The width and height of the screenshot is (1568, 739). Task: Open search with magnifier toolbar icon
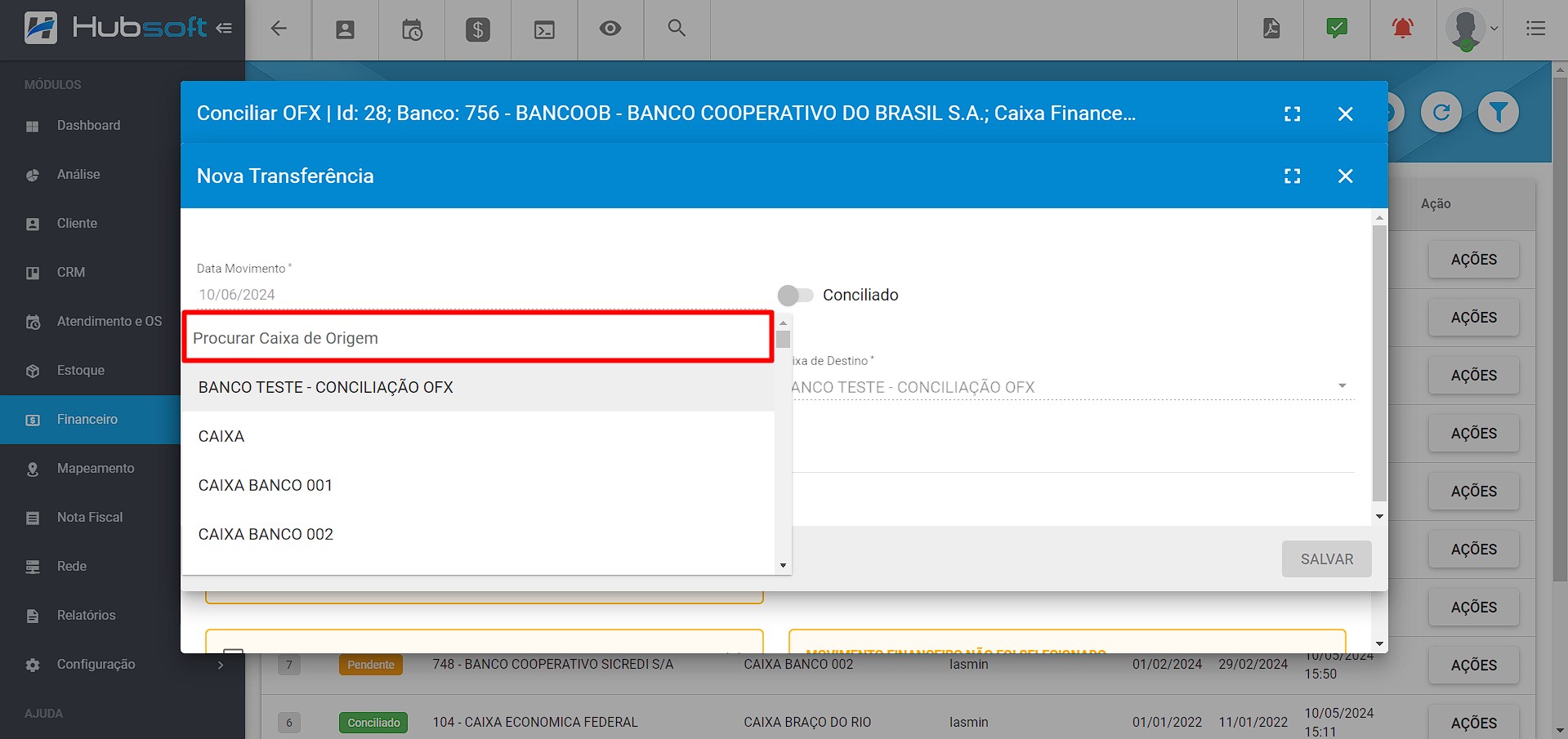677,28
